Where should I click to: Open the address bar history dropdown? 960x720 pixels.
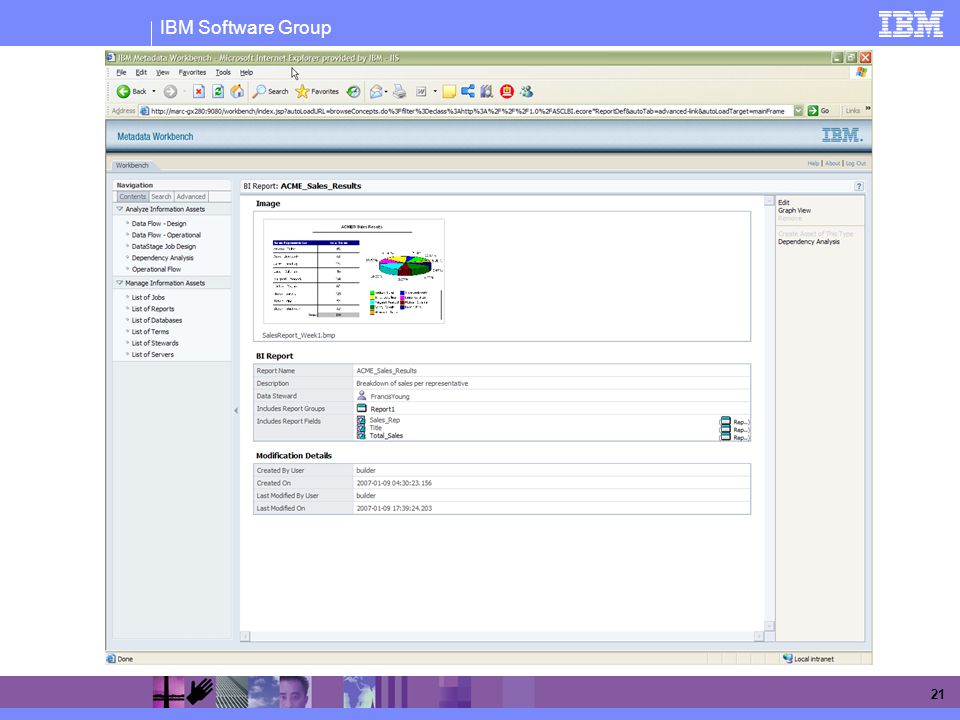[798, 111]
